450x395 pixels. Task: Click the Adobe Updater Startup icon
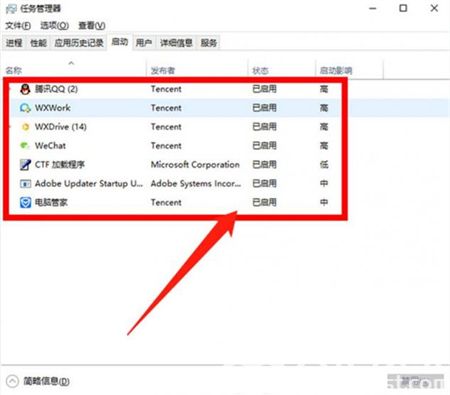click(25, 184)
